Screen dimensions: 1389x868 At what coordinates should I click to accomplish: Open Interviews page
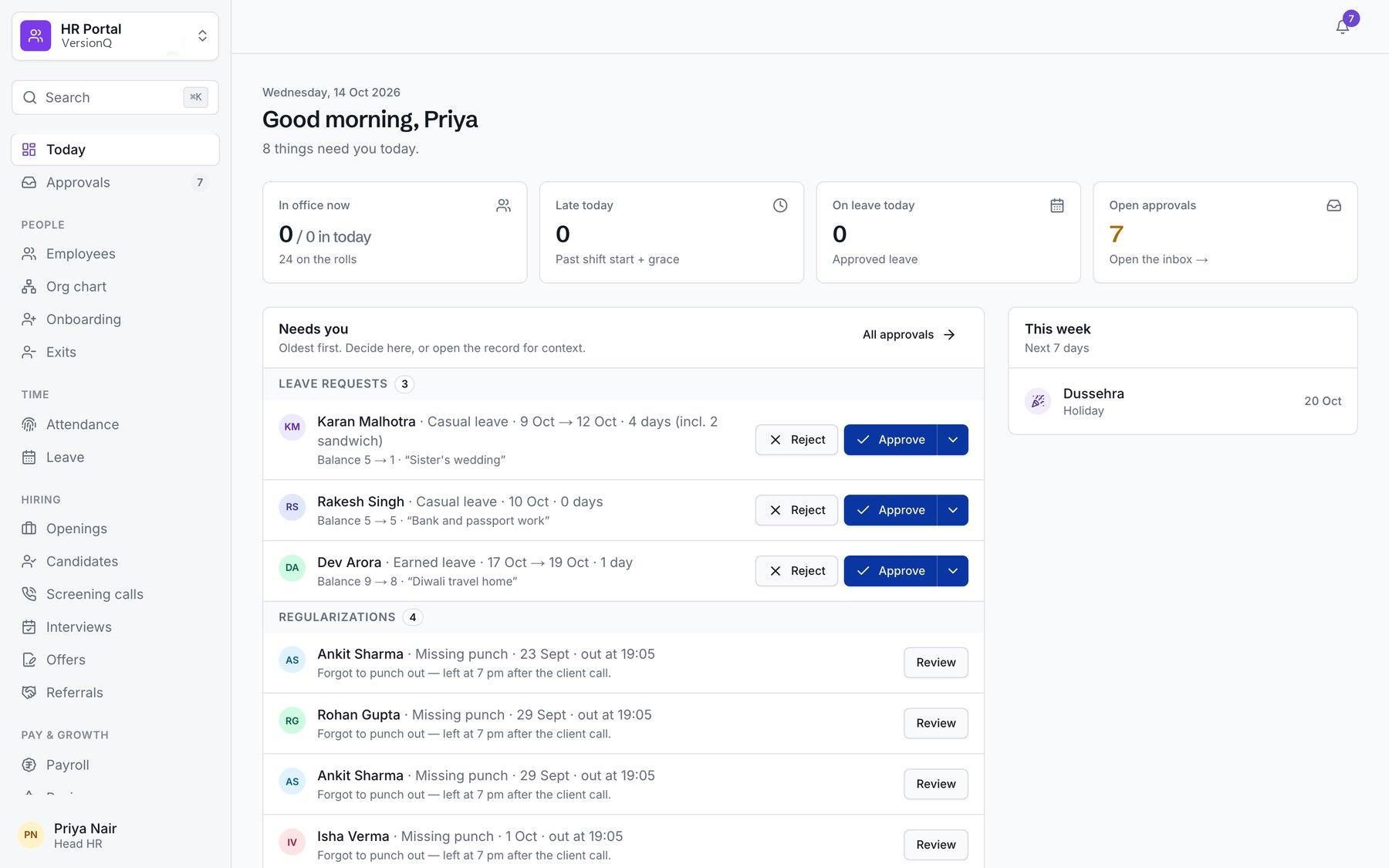pyautogui.click(x=115, y=627)
